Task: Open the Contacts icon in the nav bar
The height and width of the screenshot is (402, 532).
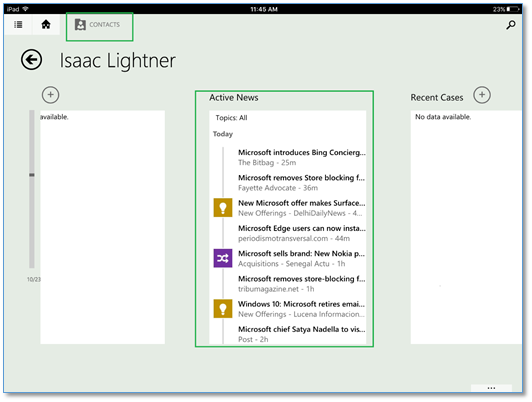Action: [80, 25]
